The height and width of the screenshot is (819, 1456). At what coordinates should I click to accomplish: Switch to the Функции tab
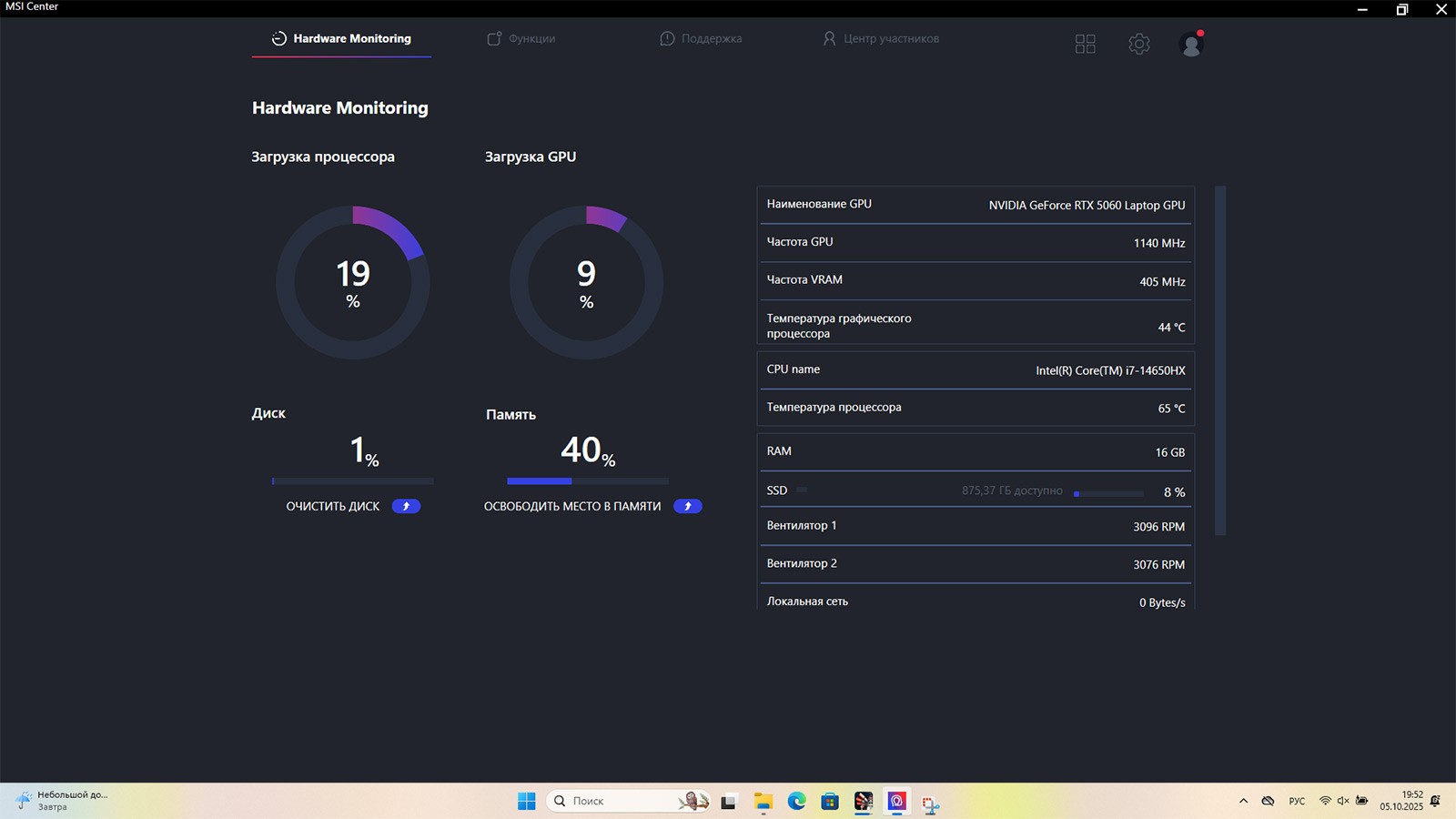point(521,39)
